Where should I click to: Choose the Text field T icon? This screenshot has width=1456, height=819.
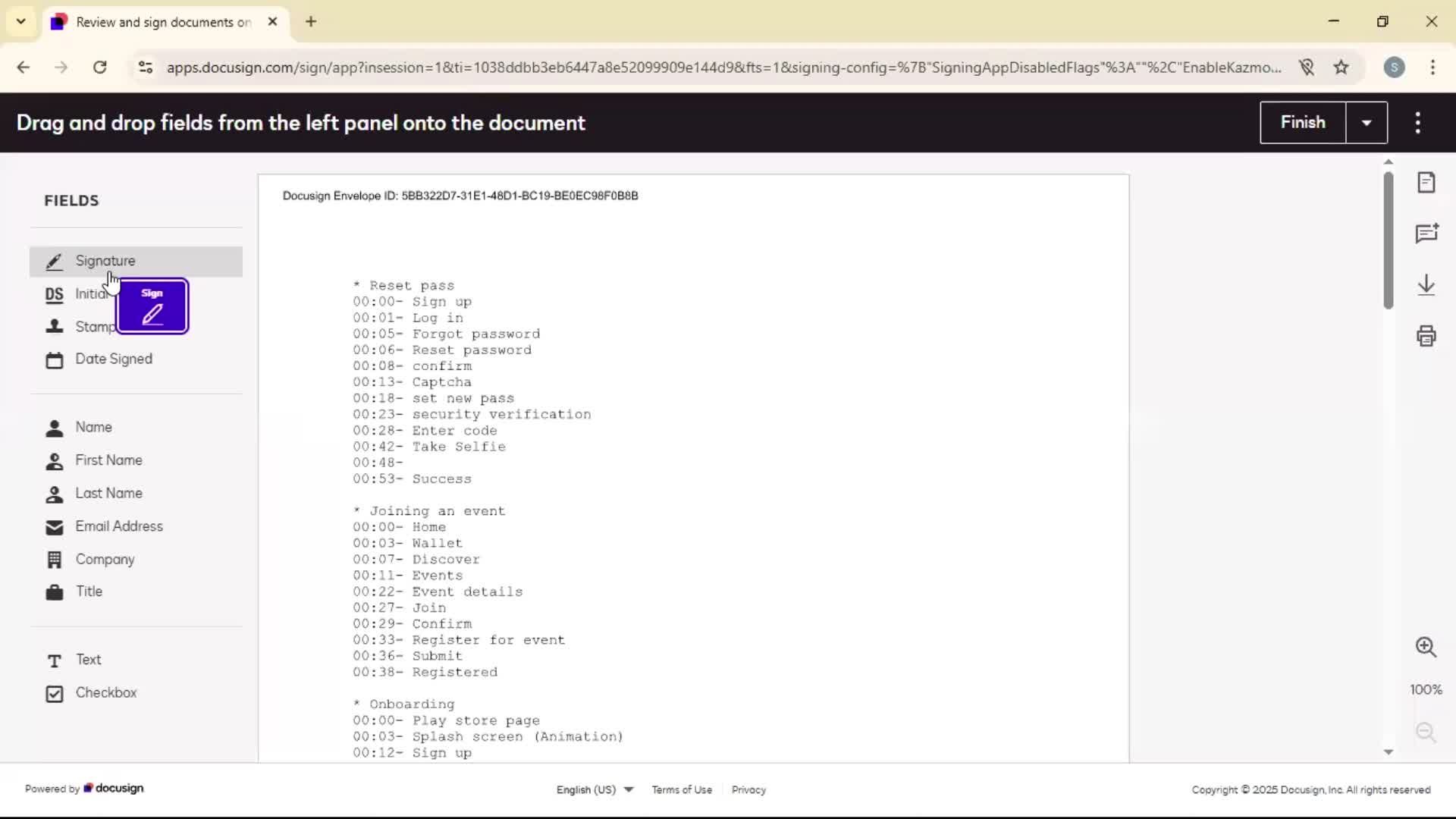pyautogui.click(x=54, y=661)
